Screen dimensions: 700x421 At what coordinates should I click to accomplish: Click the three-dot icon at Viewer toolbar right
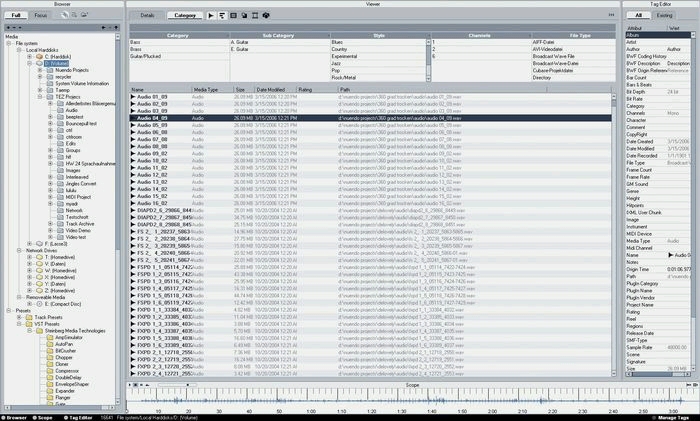click(611, 15)
